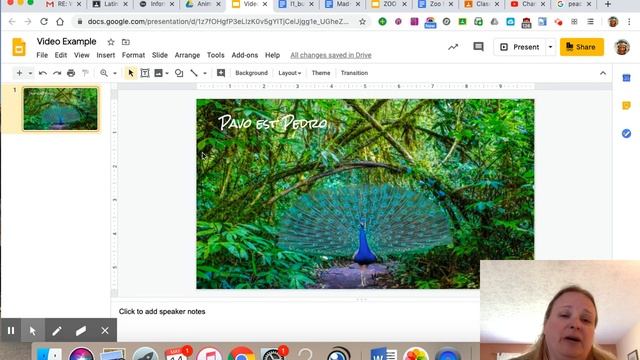Open Microsoft Word from the Dock

point(383,353)
